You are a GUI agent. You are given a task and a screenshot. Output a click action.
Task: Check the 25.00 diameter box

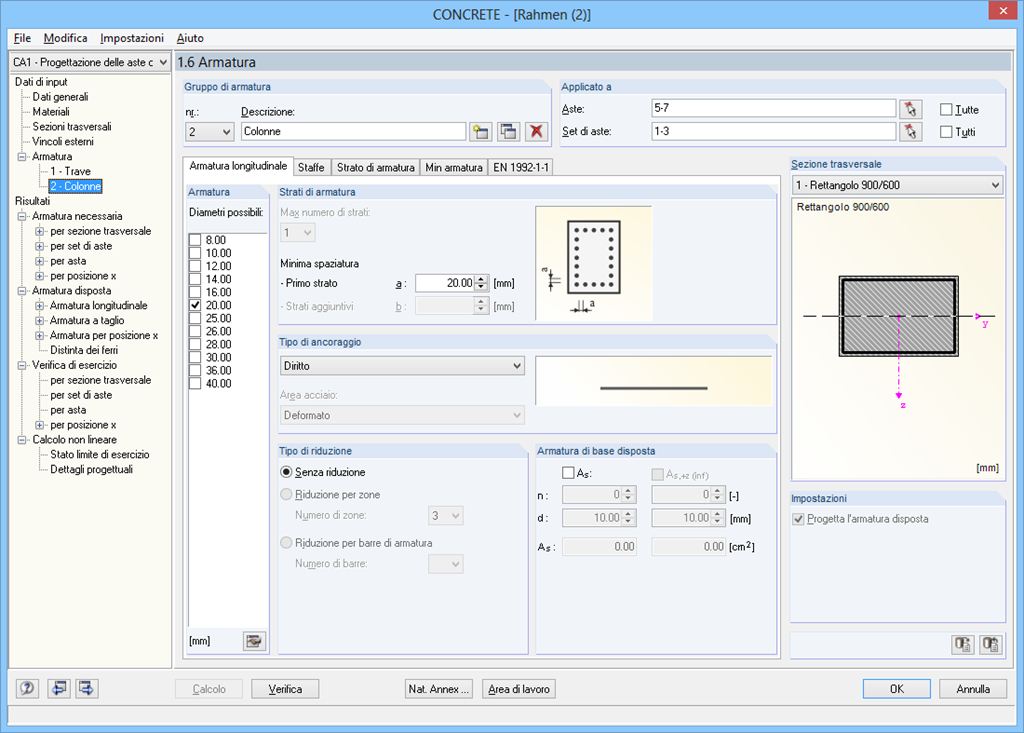pos(195,318)
